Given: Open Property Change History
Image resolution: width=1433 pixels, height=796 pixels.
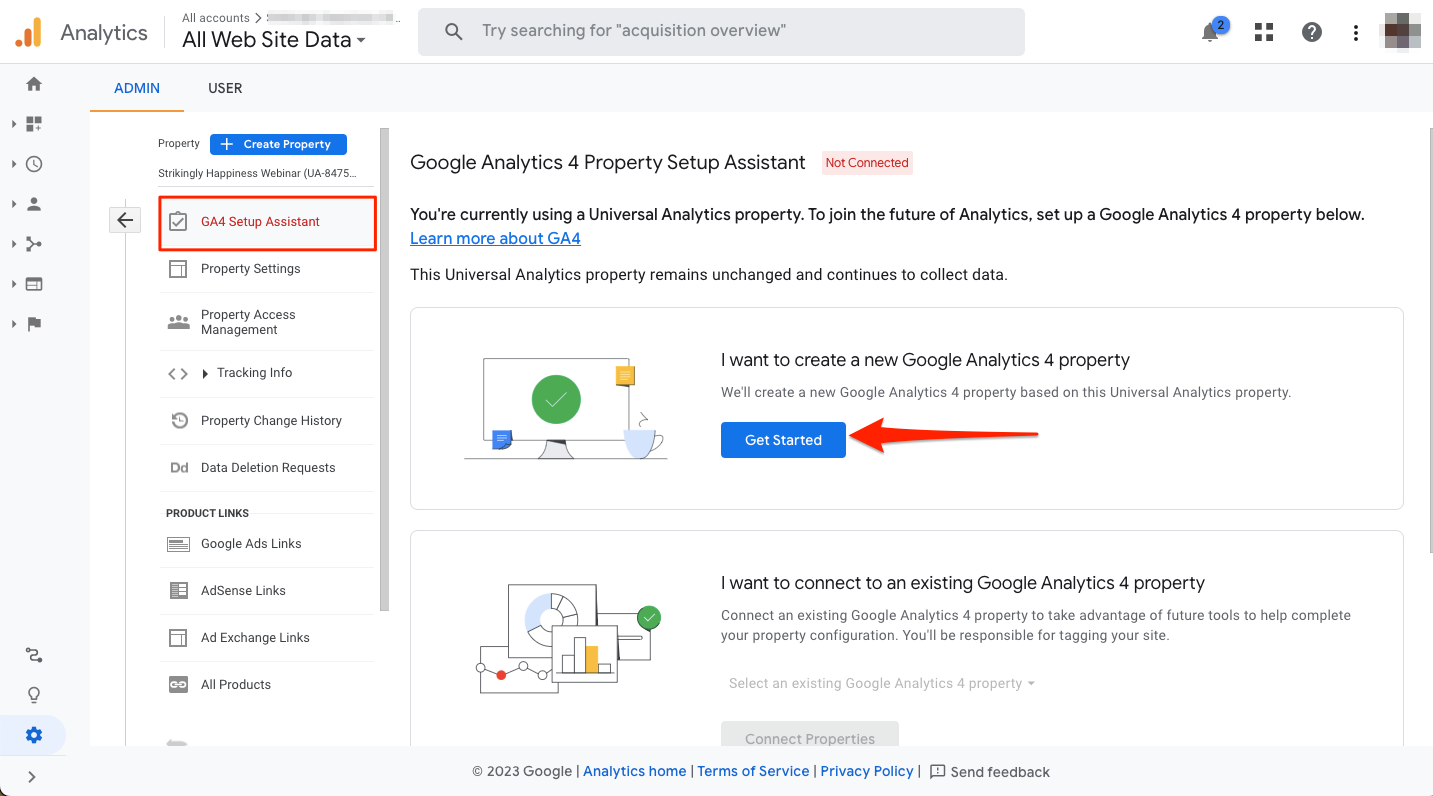Looking at the screenshot, I should [x=267, y=421].
